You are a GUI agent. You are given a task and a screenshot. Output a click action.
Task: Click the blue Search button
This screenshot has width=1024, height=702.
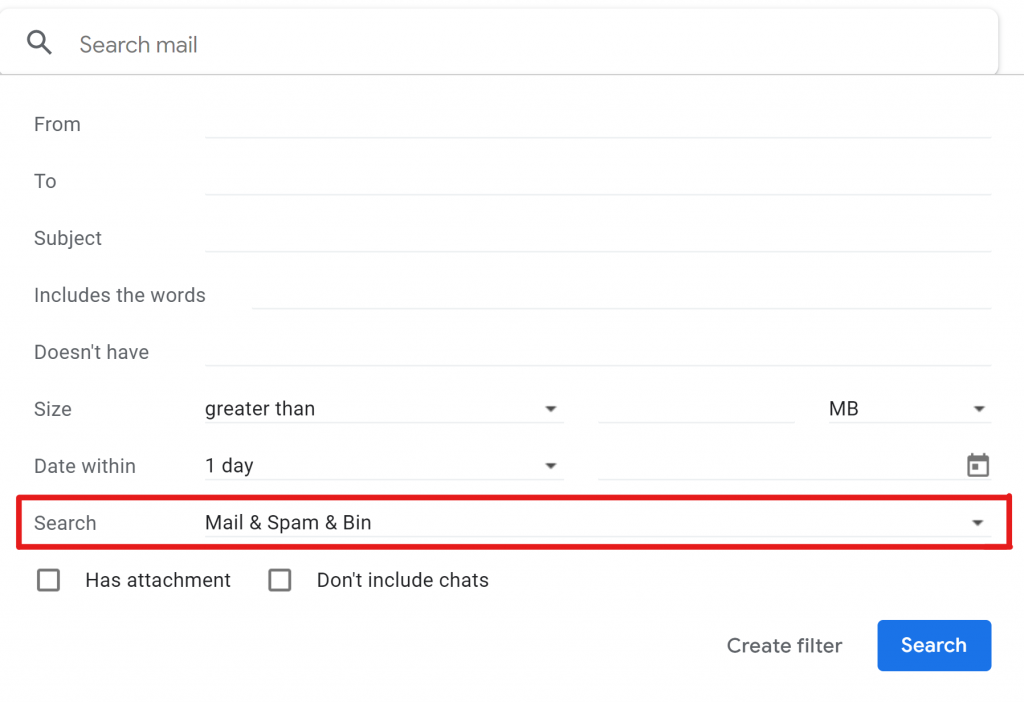pyautogui.click(x=934, y=645)
